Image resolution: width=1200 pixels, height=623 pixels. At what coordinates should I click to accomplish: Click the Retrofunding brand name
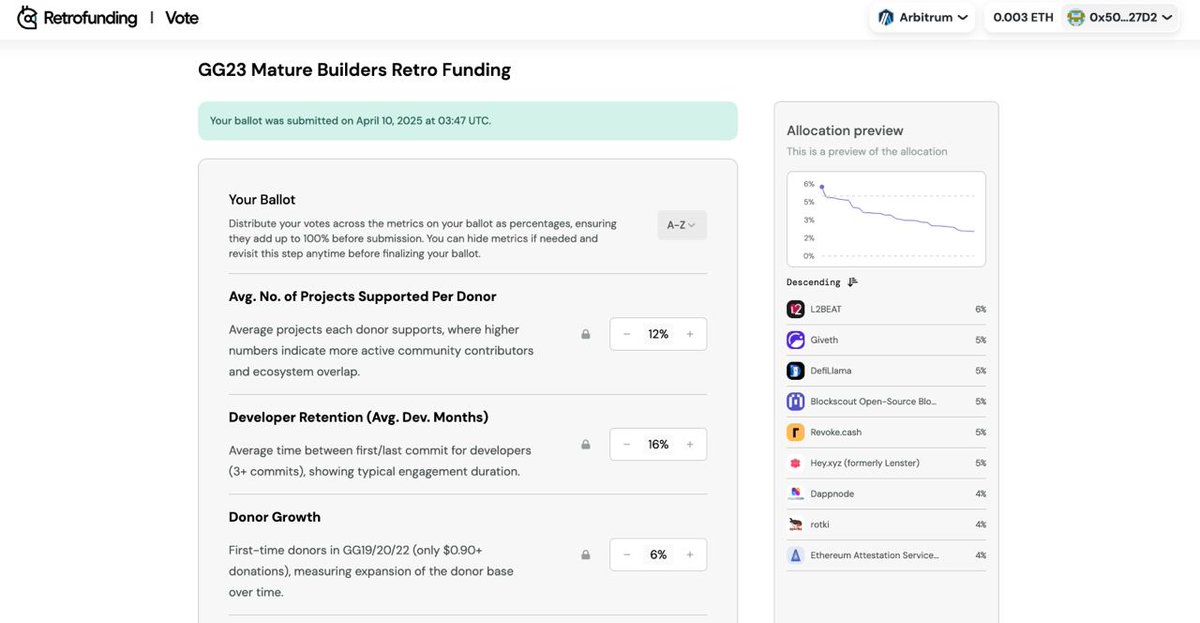(x=91, y=18)
